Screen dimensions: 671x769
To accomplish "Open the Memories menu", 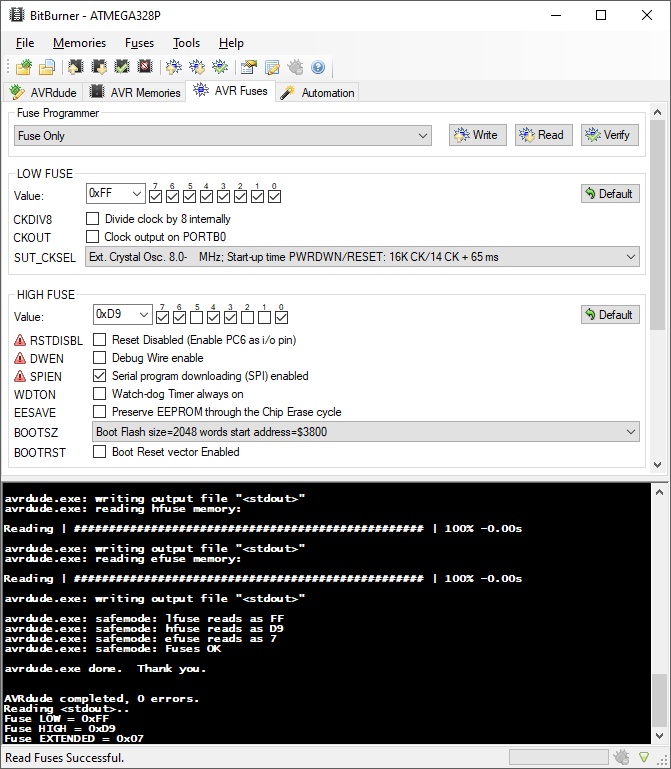I will tap(79, 43).
